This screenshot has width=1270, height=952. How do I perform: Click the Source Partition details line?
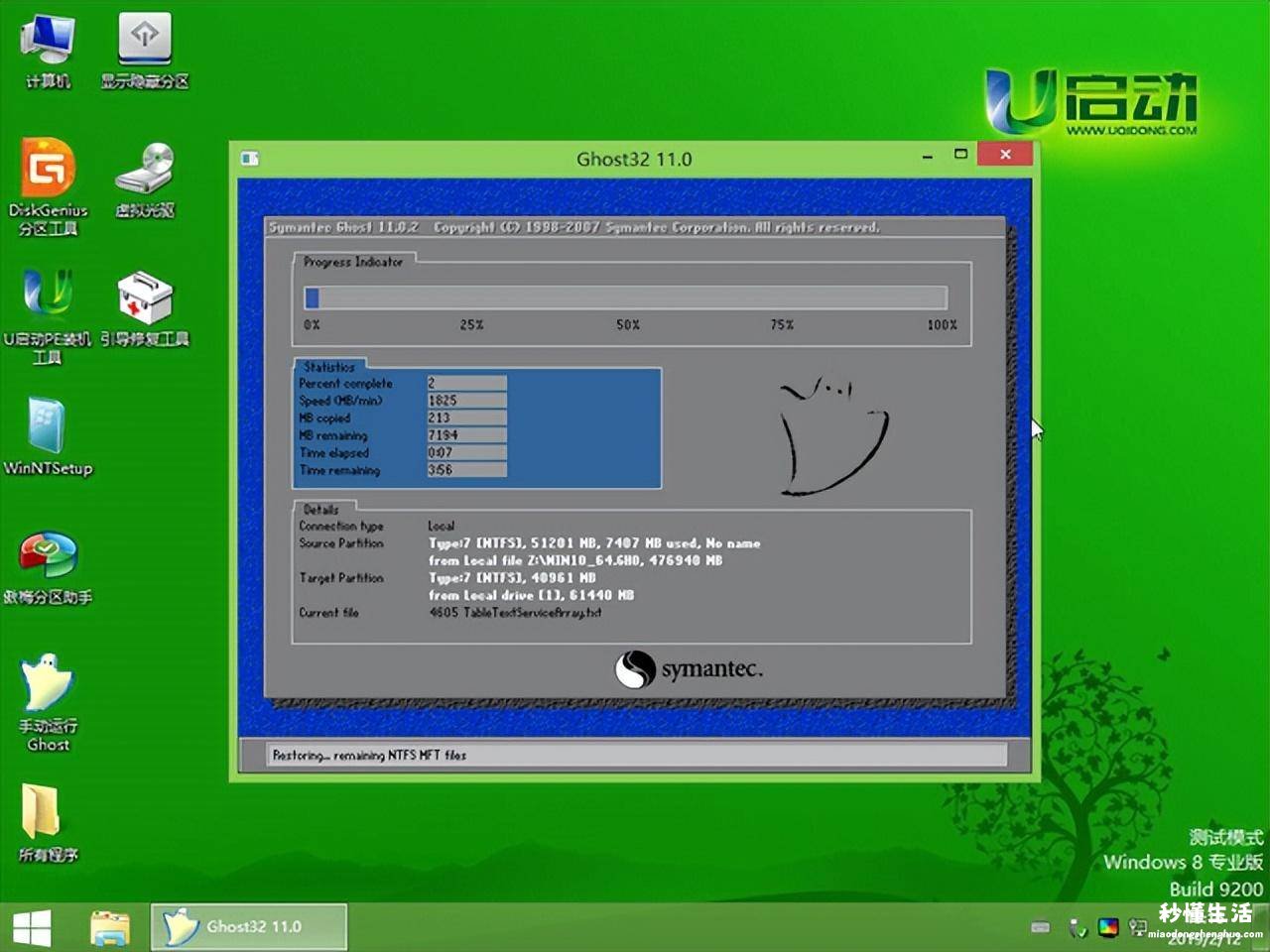coord(594,543)
